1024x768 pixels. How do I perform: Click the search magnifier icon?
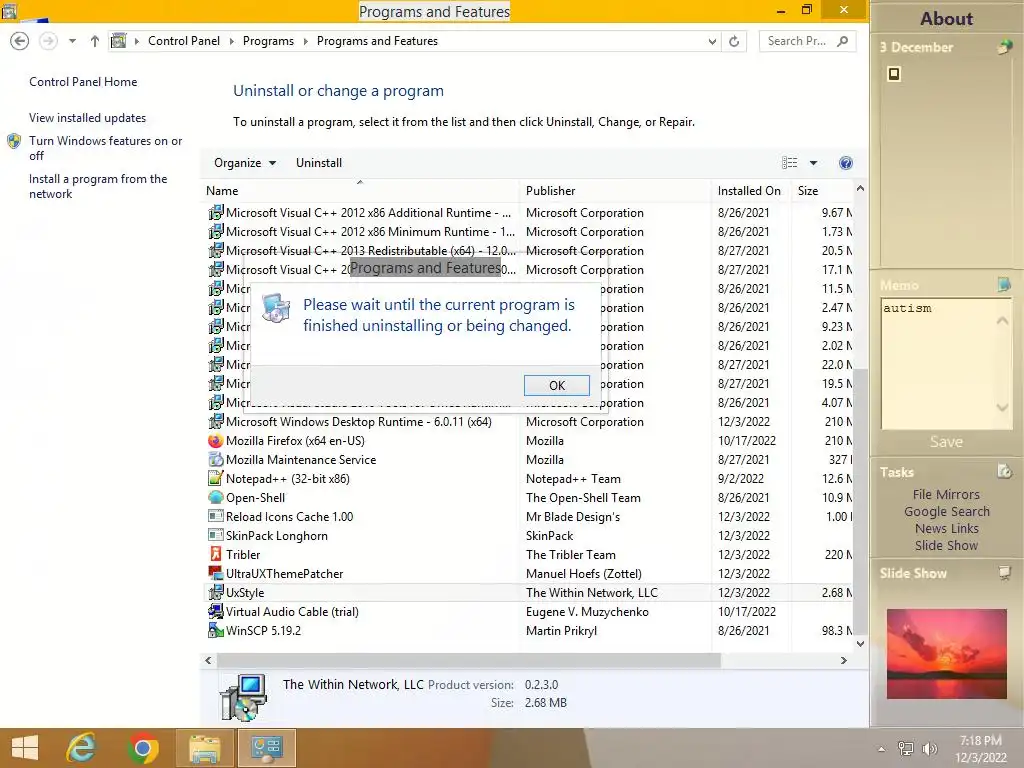coord(843,41)
